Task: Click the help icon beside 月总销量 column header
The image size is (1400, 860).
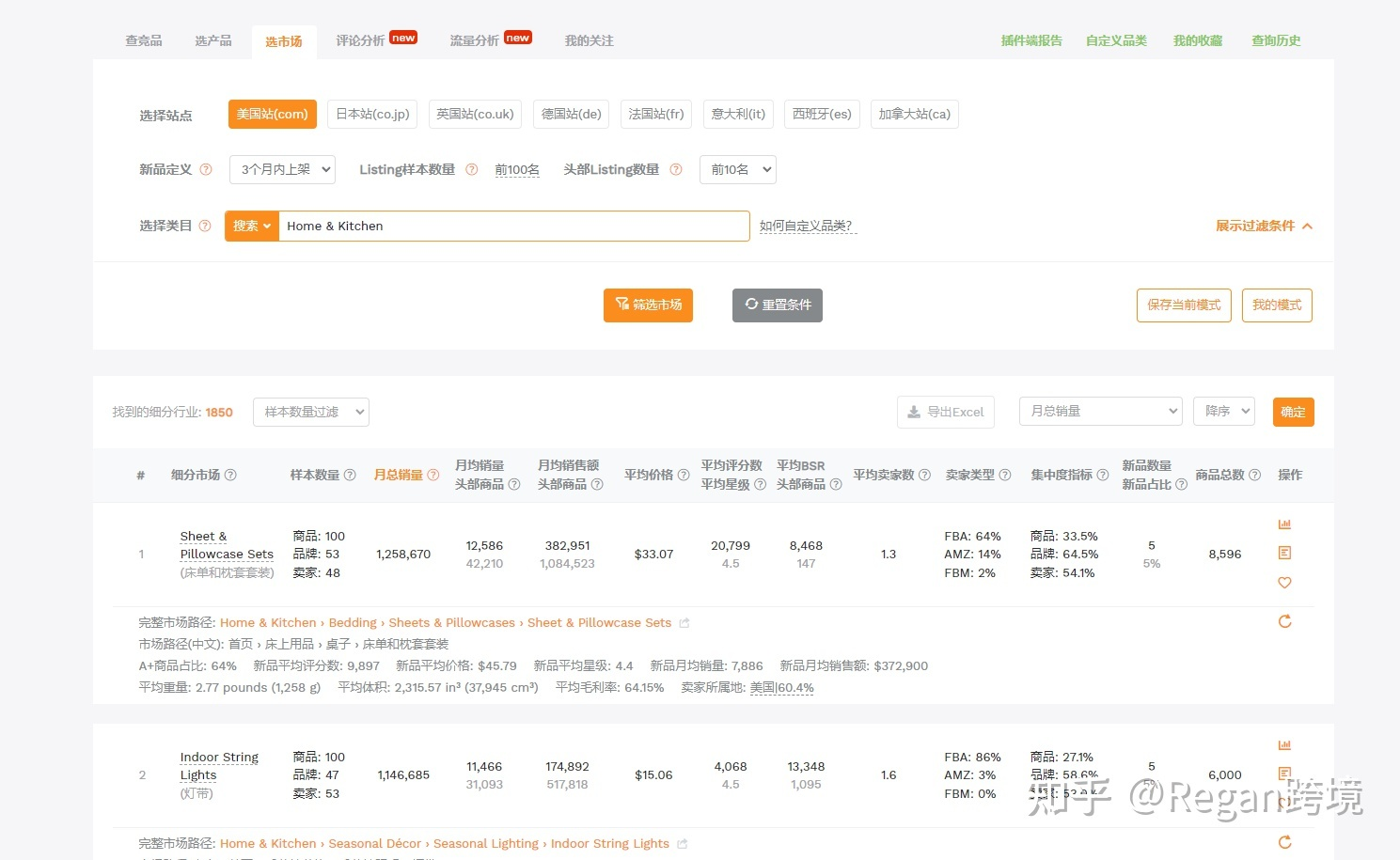Action: 432,475
